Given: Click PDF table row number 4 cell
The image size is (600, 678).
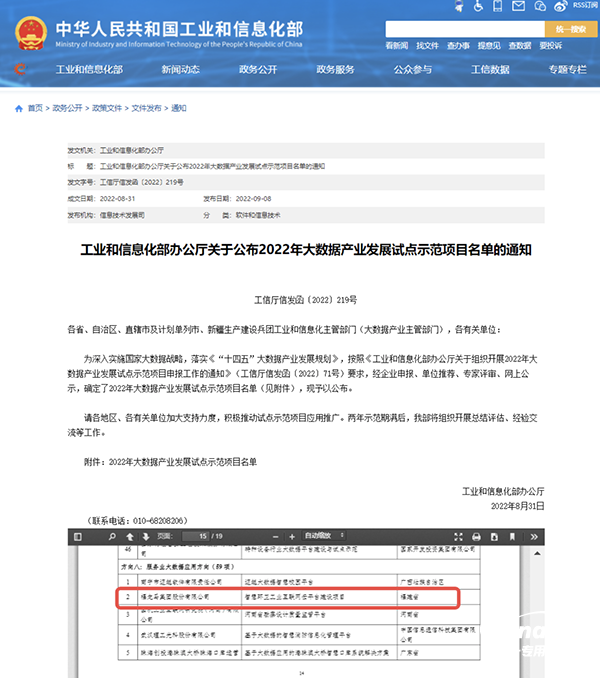Looking at the screenshot, I should point(128,635).
